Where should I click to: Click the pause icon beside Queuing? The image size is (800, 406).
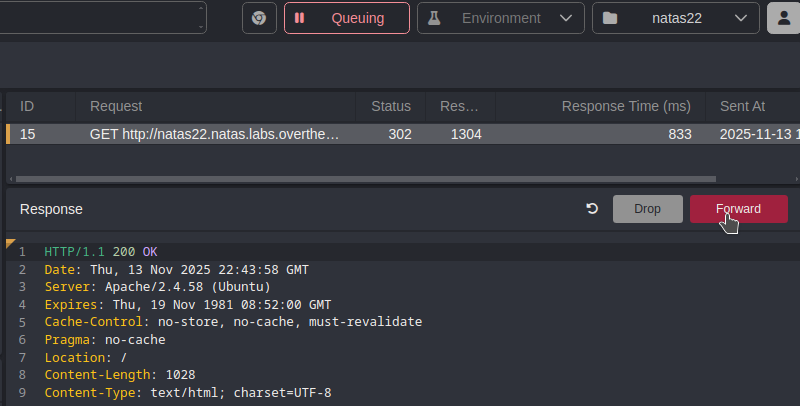pyautogui.click(x=300, y=18)
